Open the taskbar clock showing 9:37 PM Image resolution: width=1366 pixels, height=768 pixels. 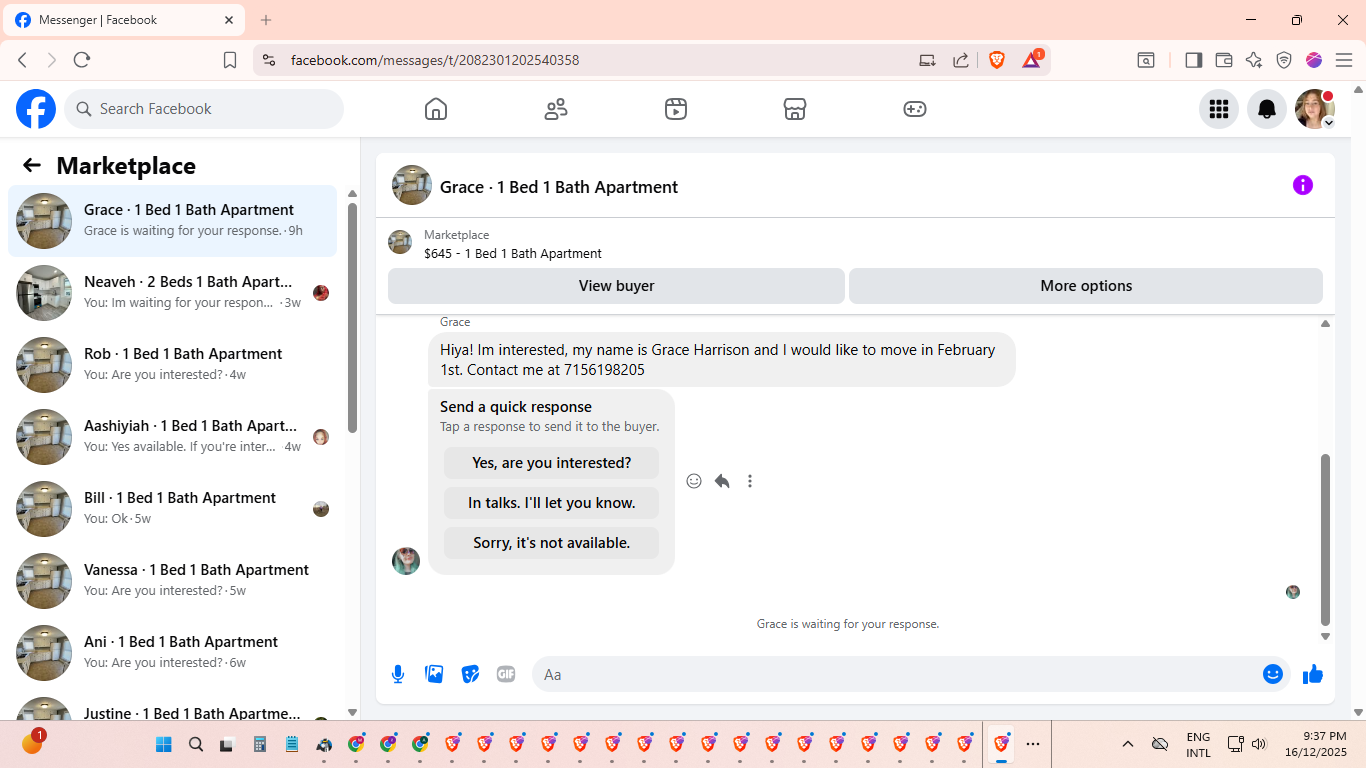pos(1316,744)
